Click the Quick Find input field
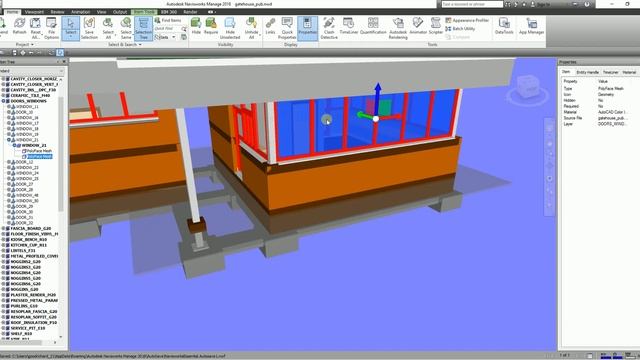The image size is (640, 360). coord(167,29)
